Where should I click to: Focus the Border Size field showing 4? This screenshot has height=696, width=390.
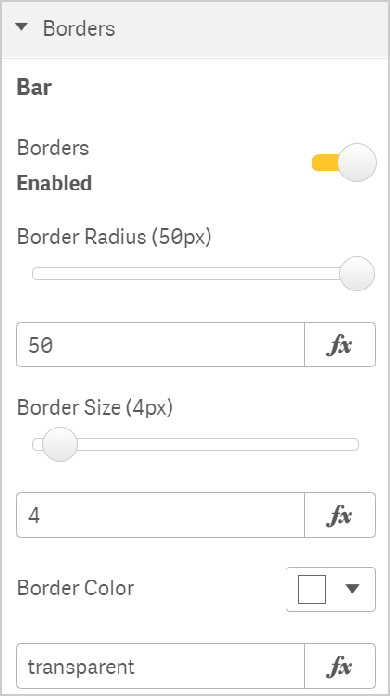161,515
